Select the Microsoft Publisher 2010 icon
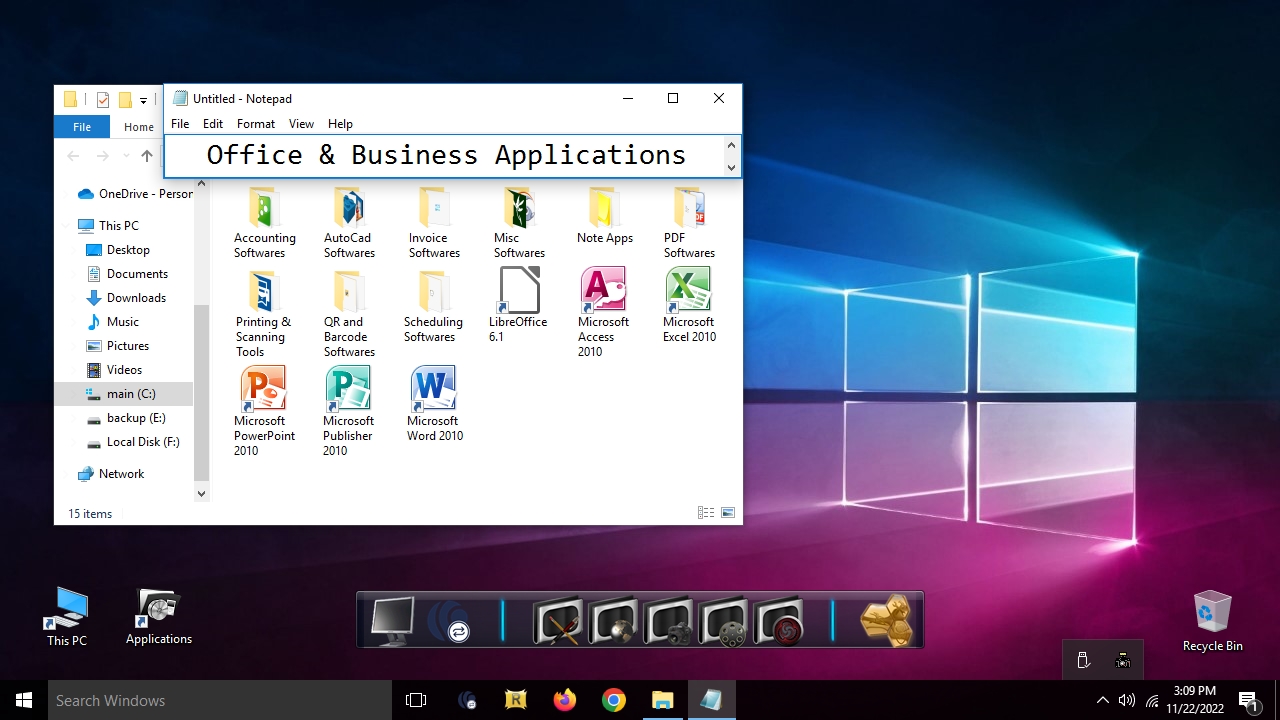The image size is (1280, 720). (x=348, y=390)
